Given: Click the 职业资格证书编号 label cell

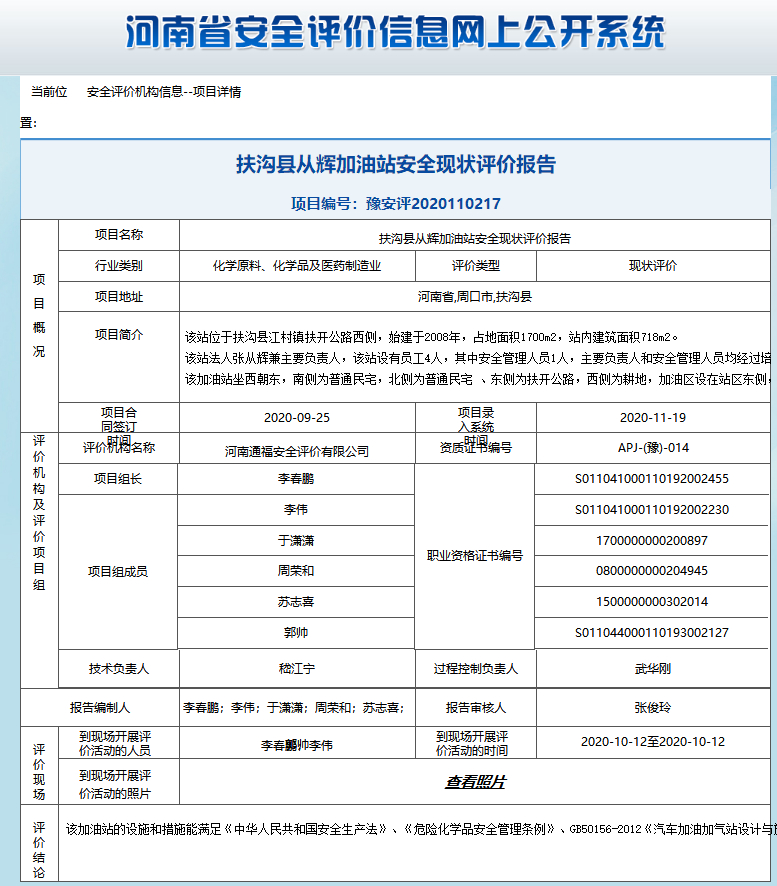Looking at the screenshot, I should 475,556.
